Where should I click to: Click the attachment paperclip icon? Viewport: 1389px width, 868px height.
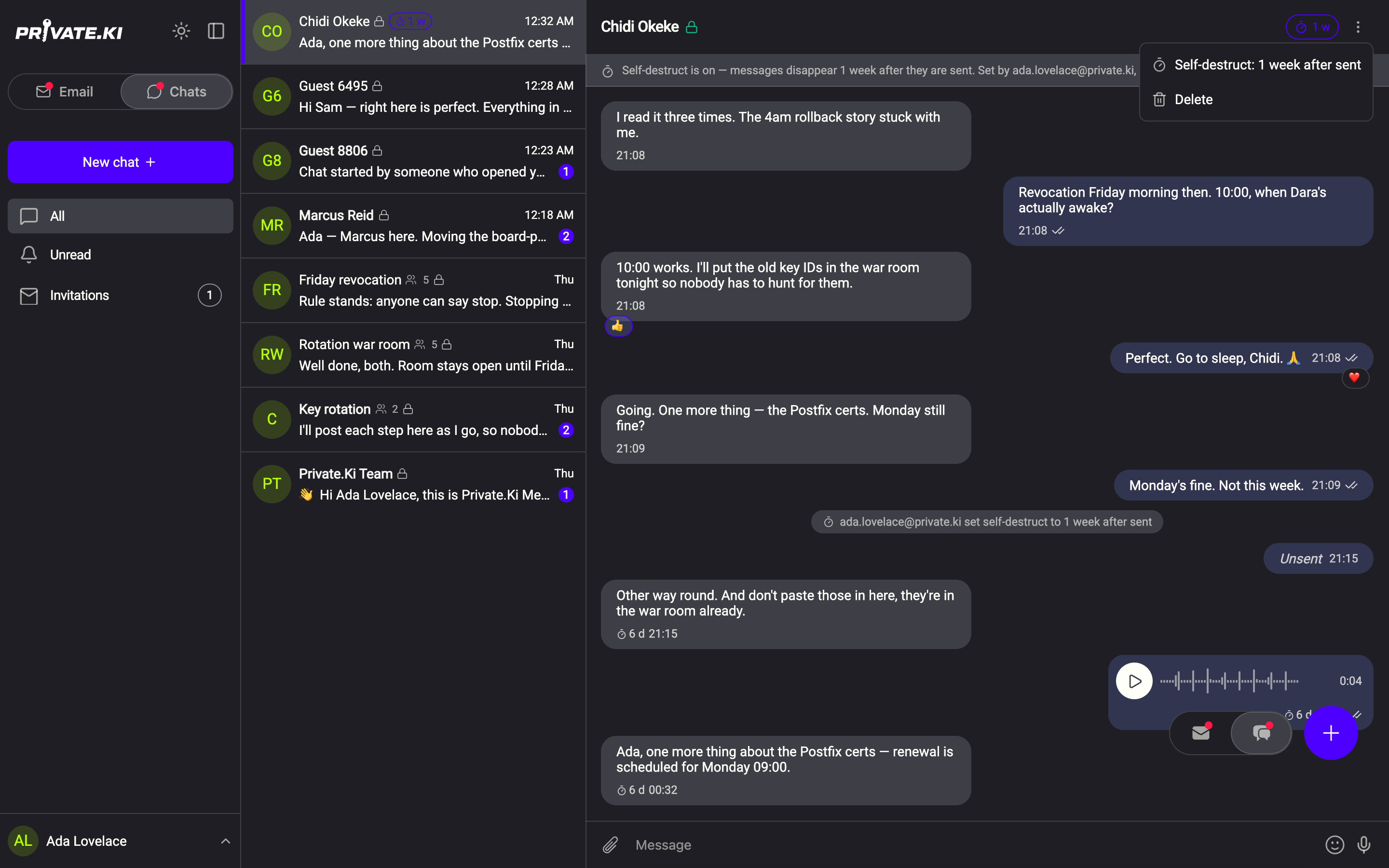(611, 844)
